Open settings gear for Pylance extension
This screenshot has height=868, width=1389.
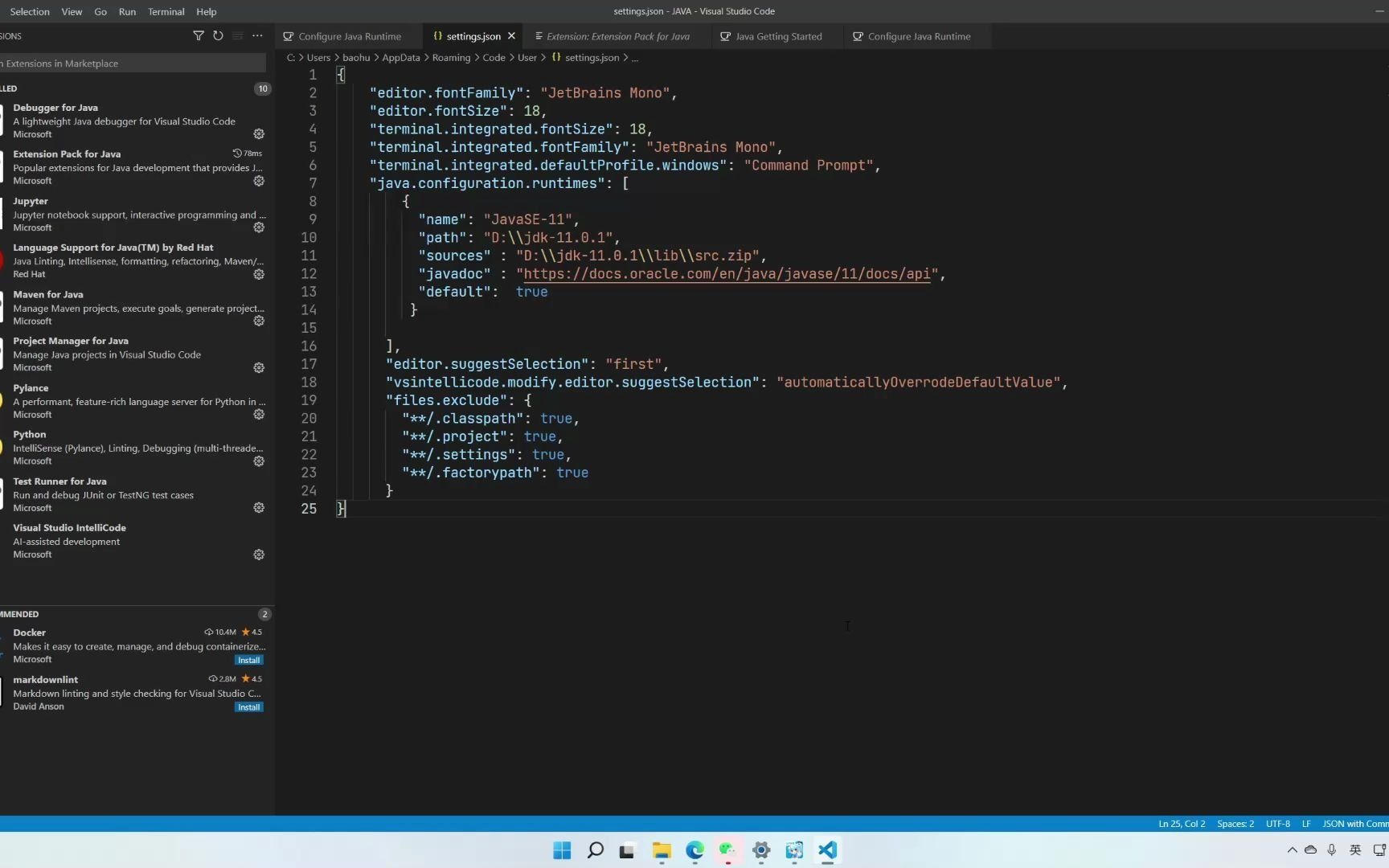point(258,414)
